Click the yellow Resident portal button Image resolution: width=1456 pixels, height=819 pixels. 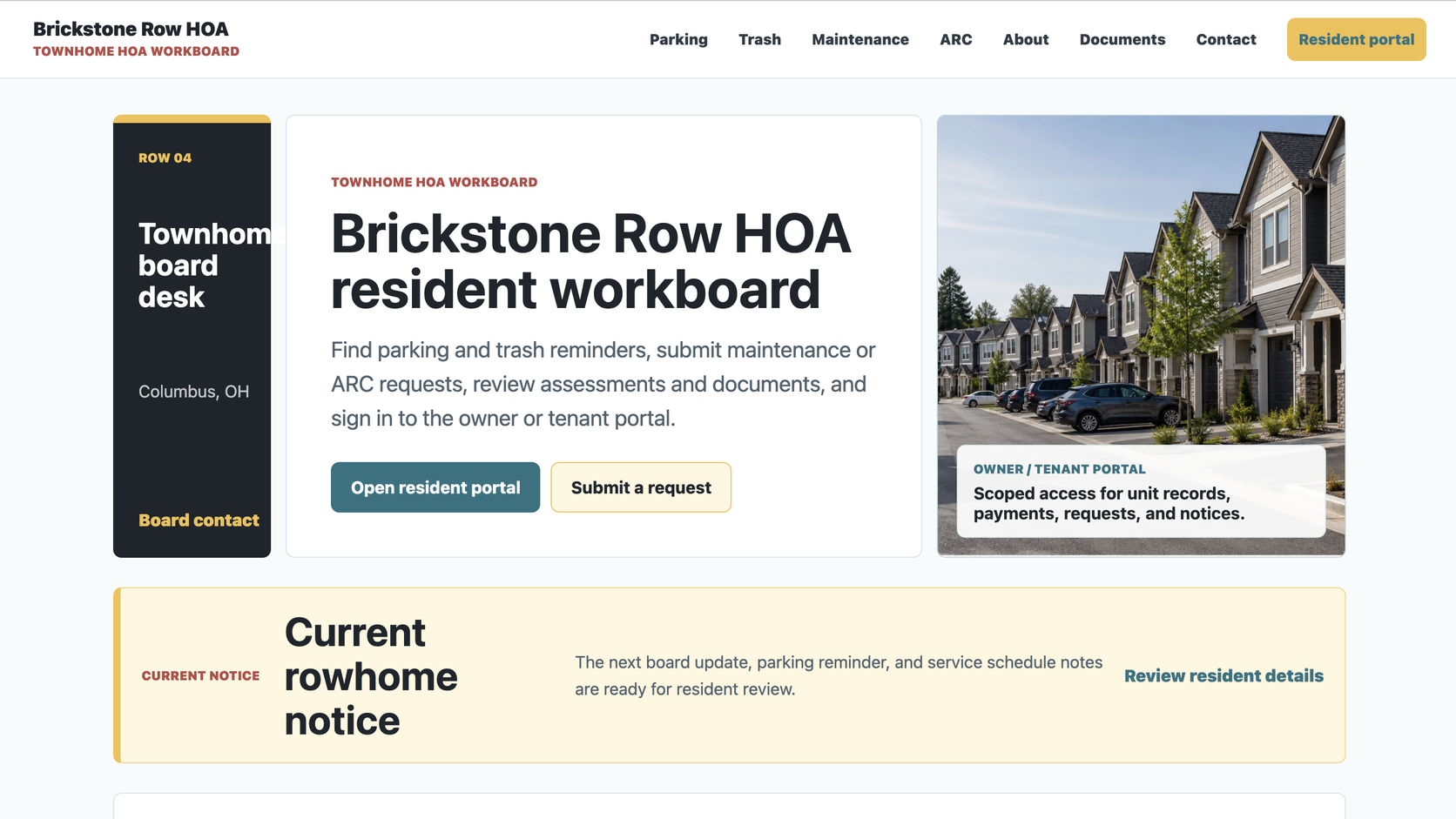tap(1356, 39)
